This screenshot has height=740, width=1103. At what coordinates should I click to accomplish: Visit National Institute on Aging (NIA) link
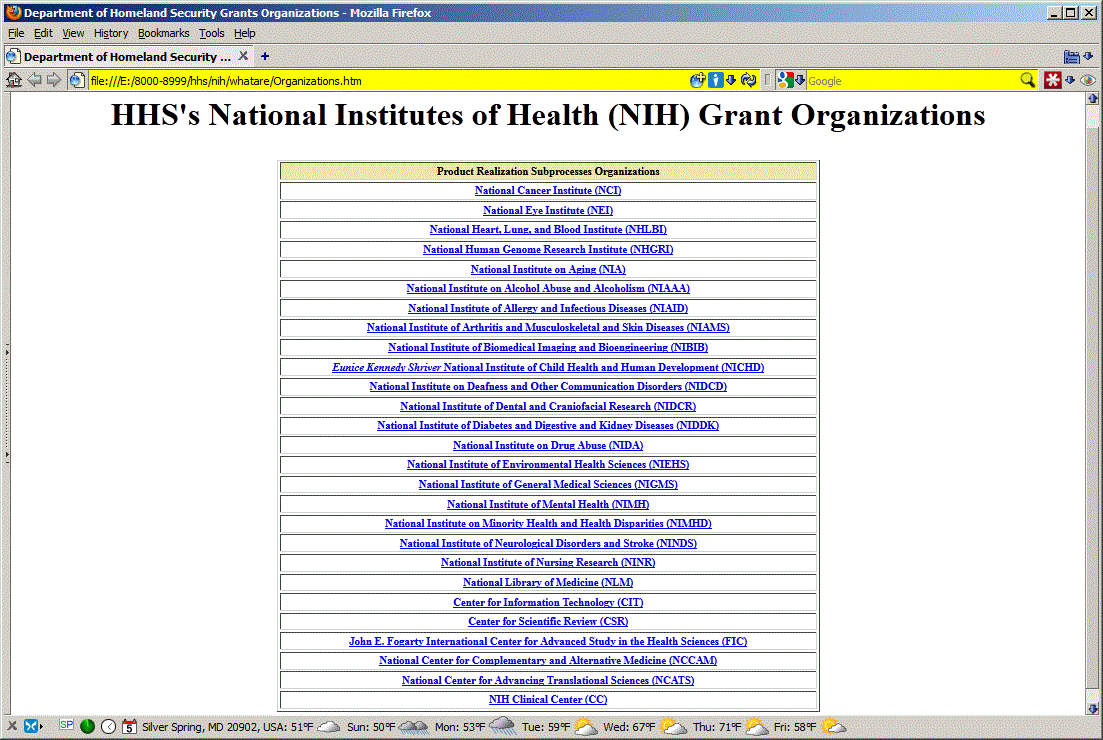548,269
